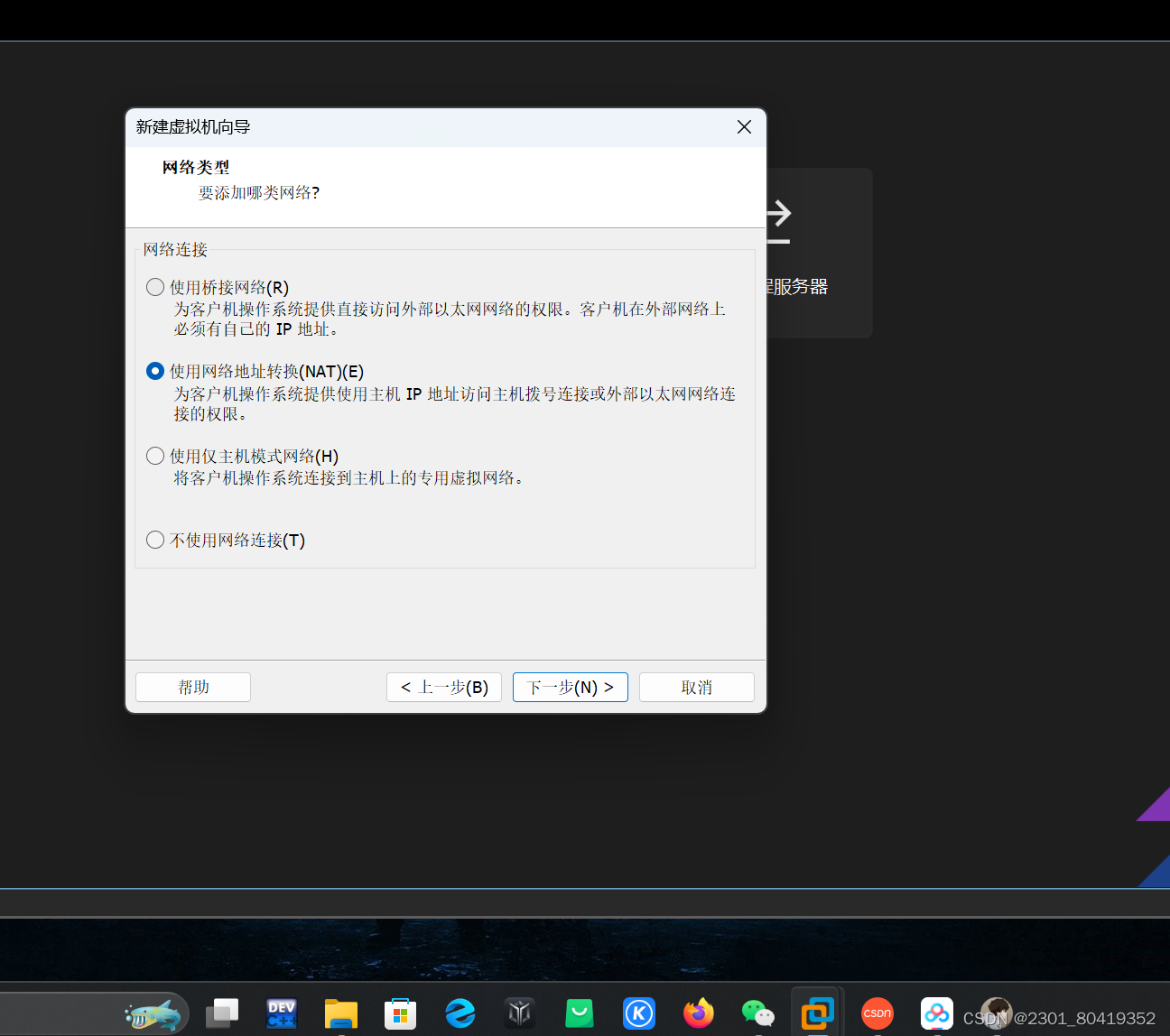Click the 要添加哪类网络? subtitle text
1170x1036 pixels.
(259, 192)
